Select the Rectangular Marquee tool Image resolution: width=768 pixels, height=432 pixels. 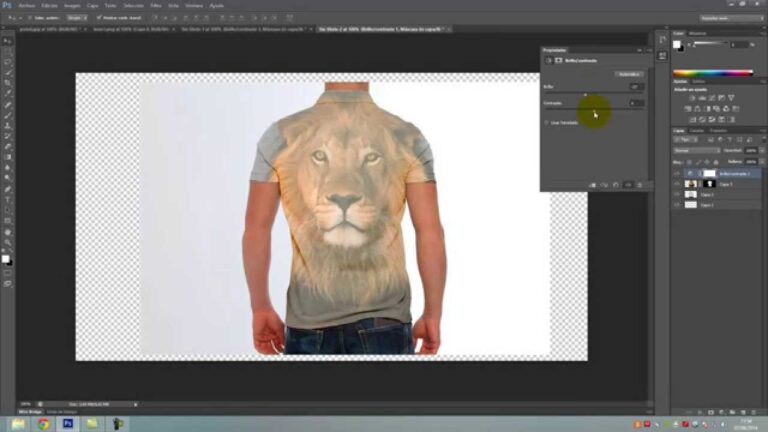click(x=7, y=51)
